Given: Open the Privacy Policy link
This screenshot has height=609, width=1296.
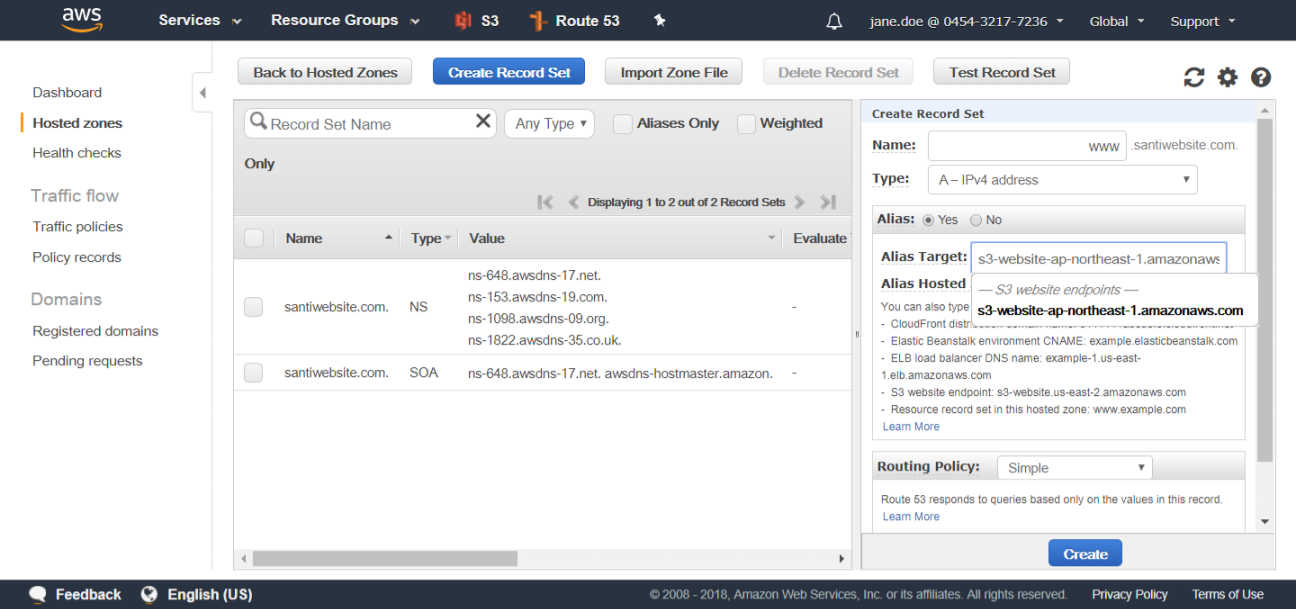Looking at the screenshot, I should click(1130, 594).
